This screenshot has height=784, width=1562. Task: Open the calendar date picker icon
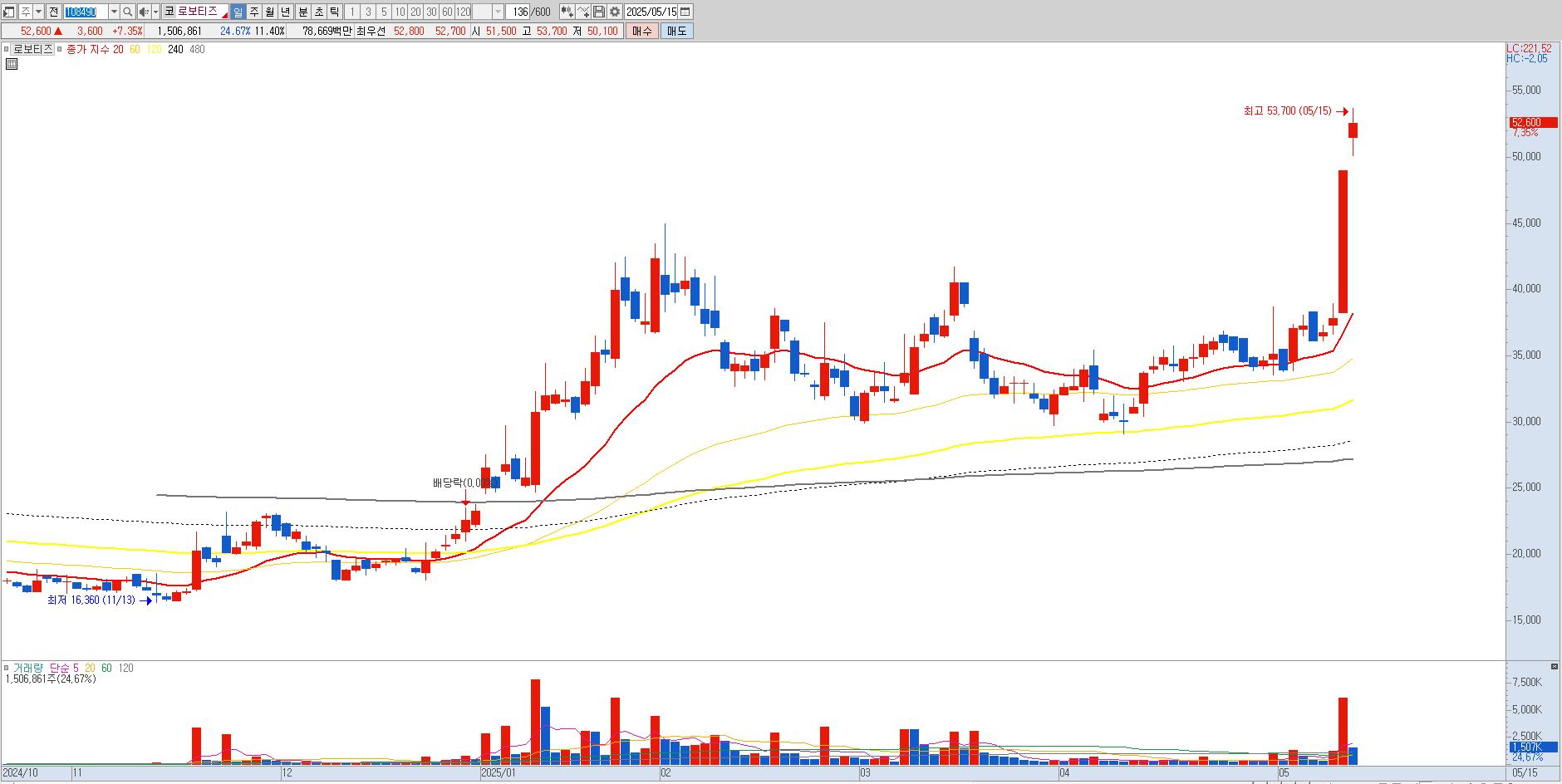point(685,12)
